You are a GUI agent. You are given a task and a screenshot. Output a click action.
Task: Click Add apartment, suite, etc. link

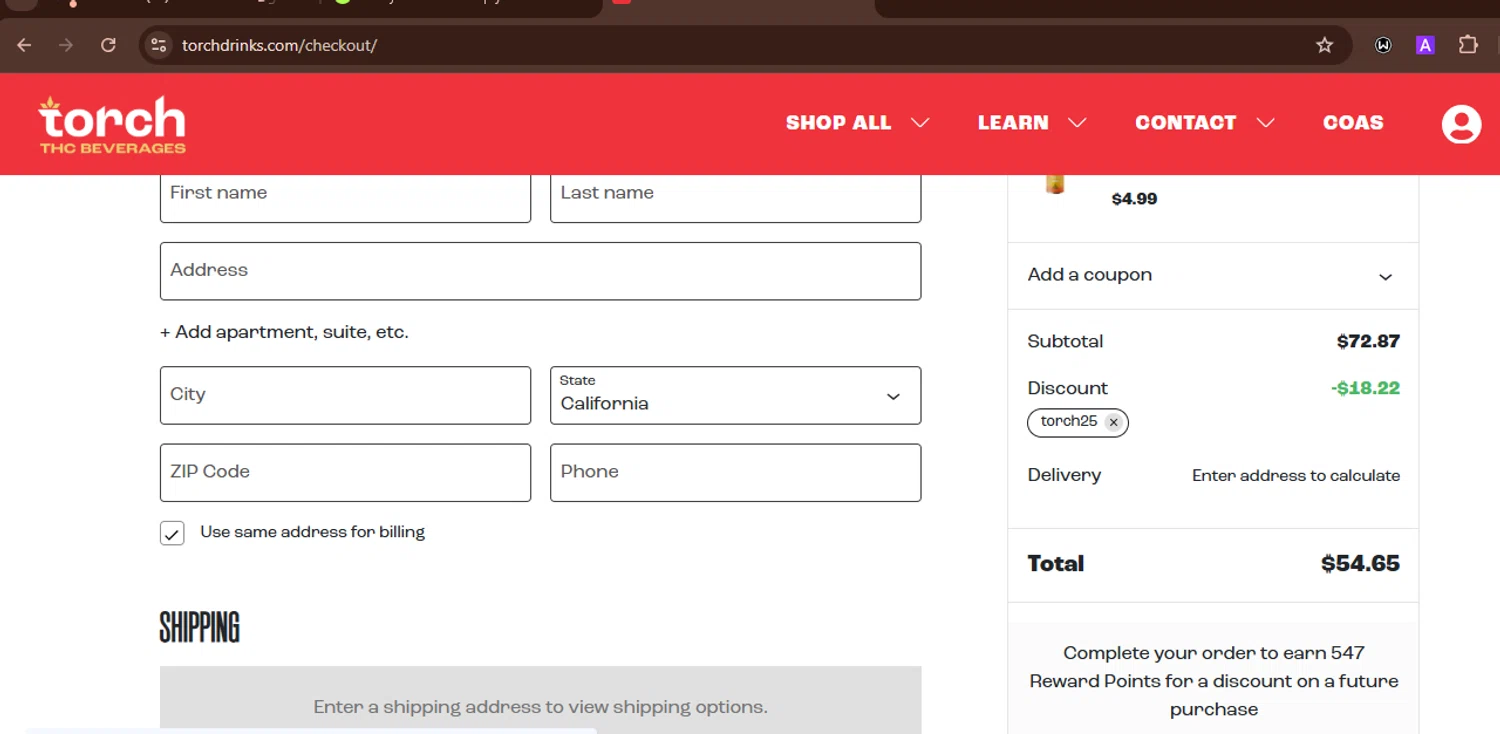(284, 332)
